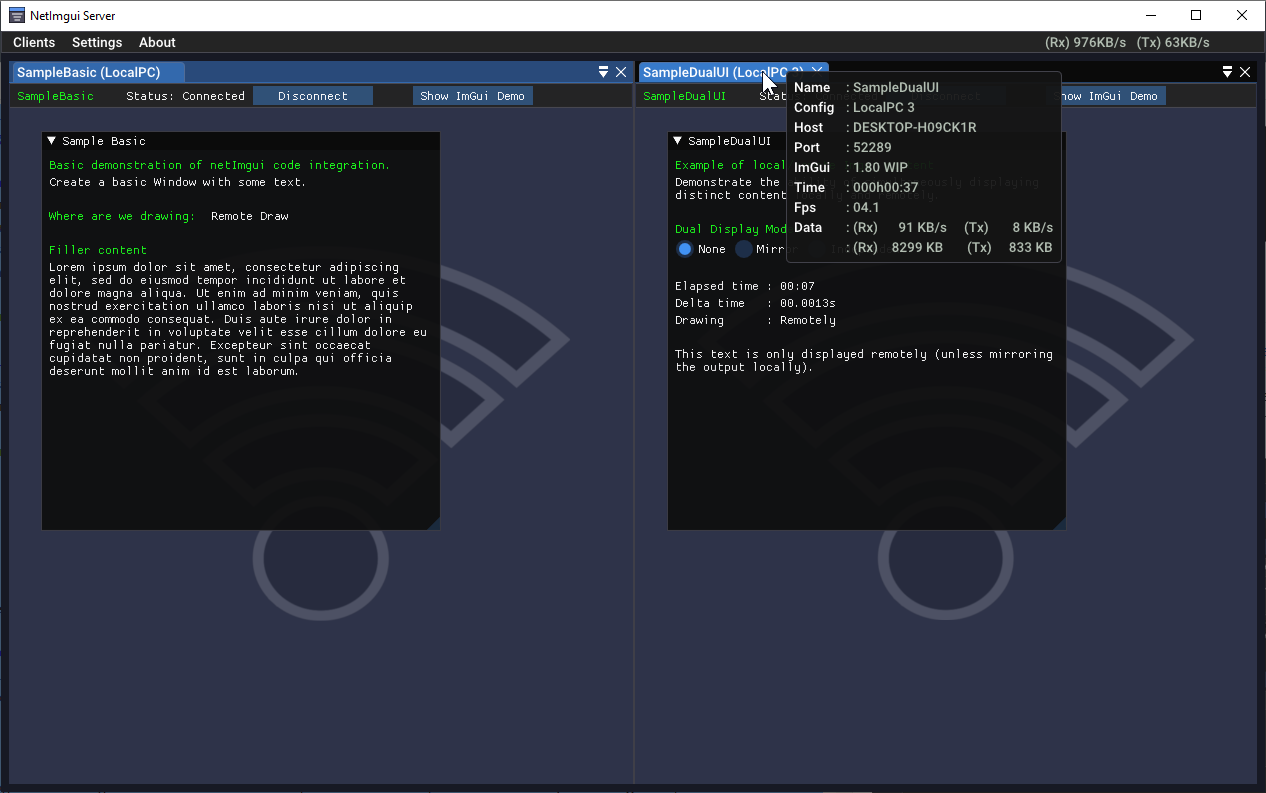Open the Settings menu
The width and height of the screenshot is (1266, 793).
[97, 42]
